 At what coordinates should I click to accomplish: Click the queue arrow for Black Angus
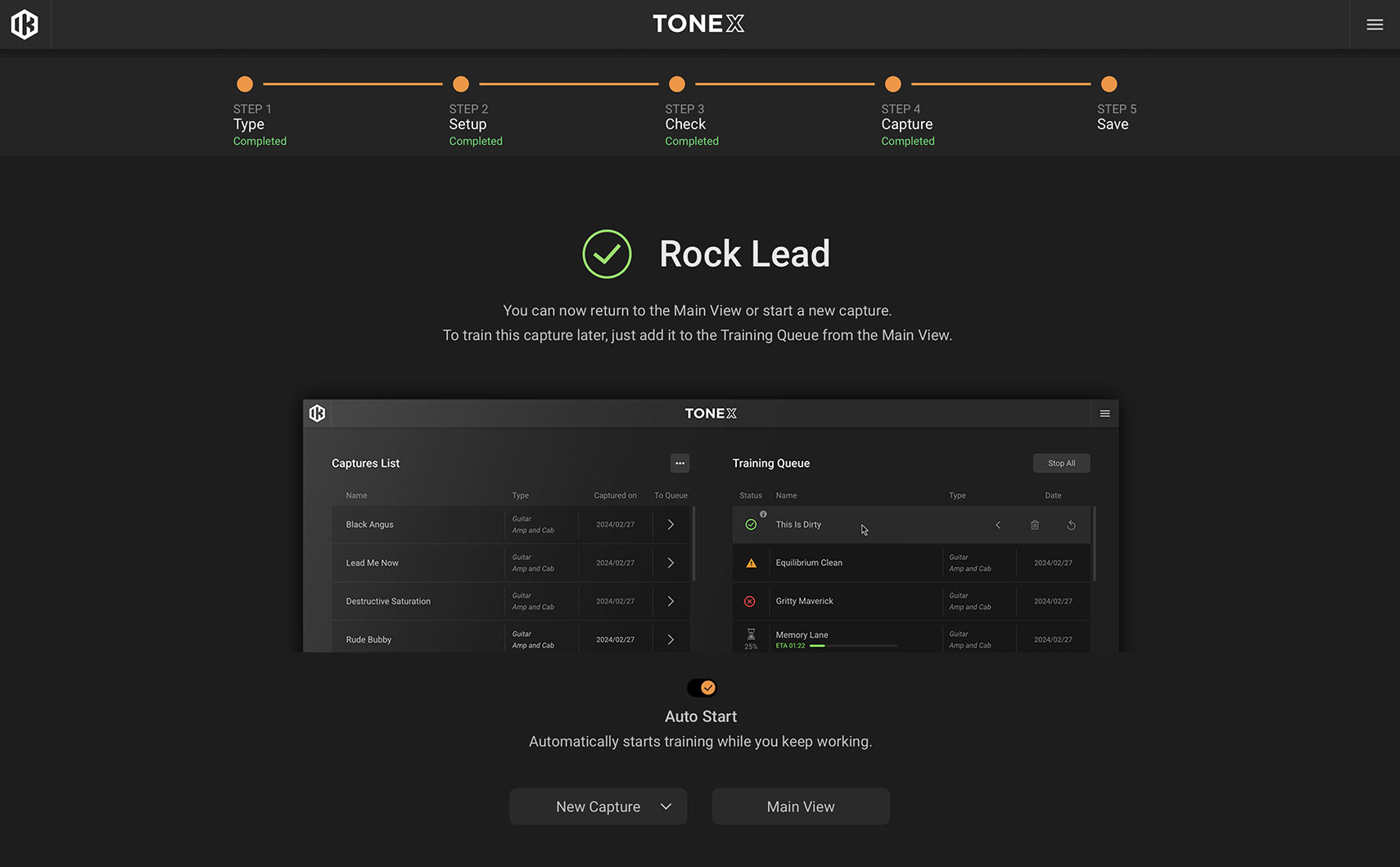(671, 525)
